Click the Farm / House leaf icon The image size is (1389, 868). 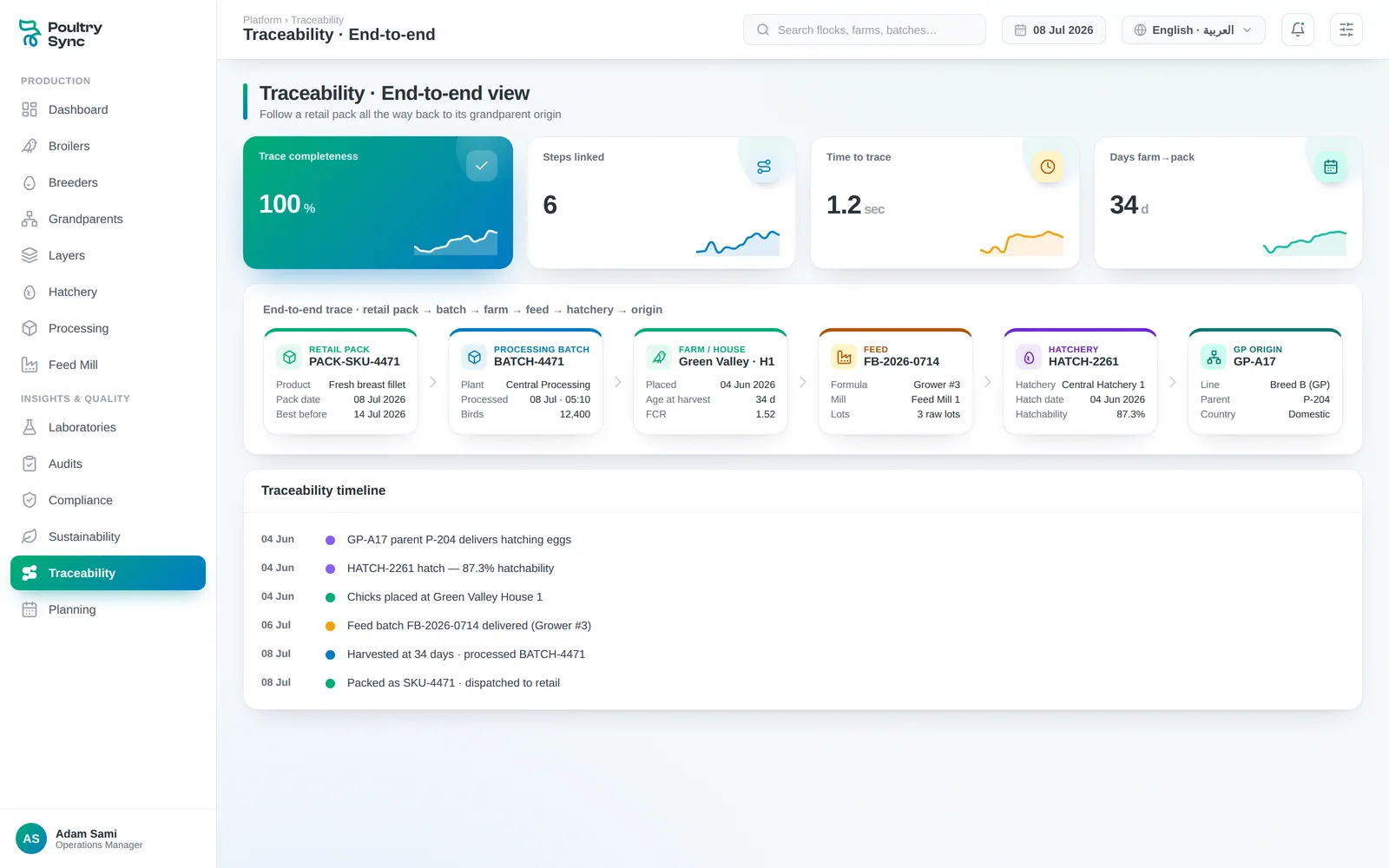[x=659, y=357]
